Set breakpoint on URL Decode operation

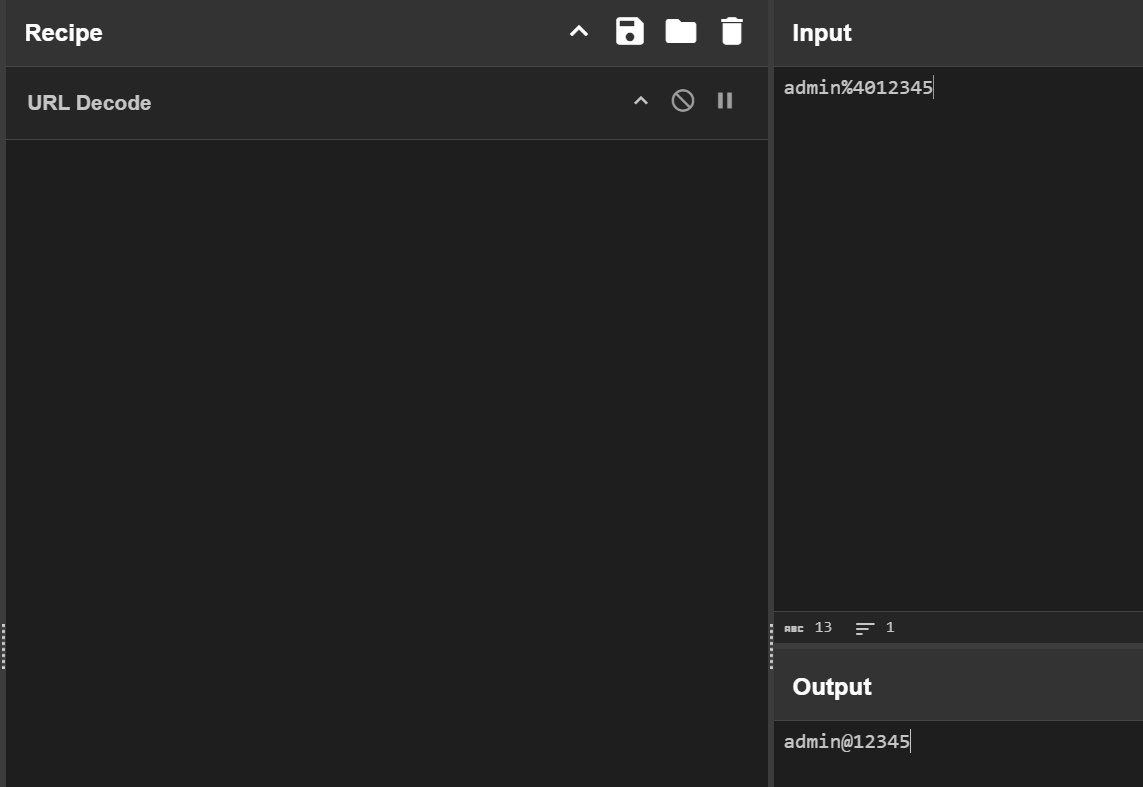725,101
